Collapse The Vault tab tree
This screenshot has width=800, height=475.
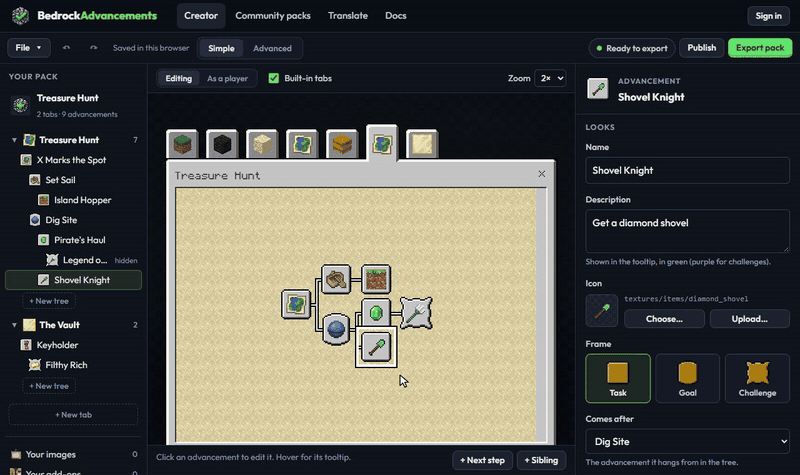[14, 325]
